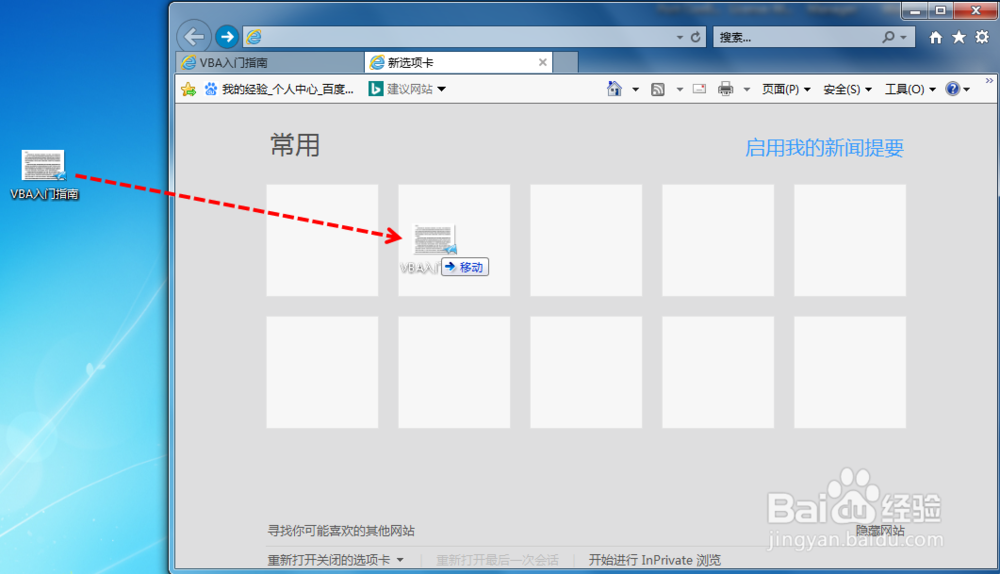This screenshot has height=574, width=1000.
Task: Click 重新打开关闭的选项卡 link
Action: [x=328, y=560]
